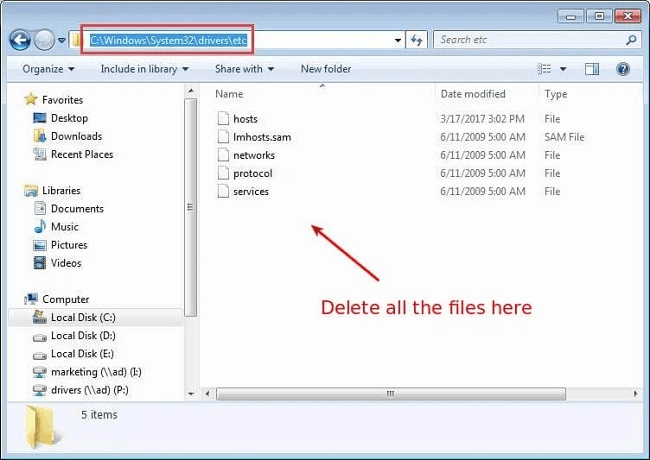Click the Forward navigation arrow button
Viewport: 650px width, 460px height.
[x=44, y=40]
